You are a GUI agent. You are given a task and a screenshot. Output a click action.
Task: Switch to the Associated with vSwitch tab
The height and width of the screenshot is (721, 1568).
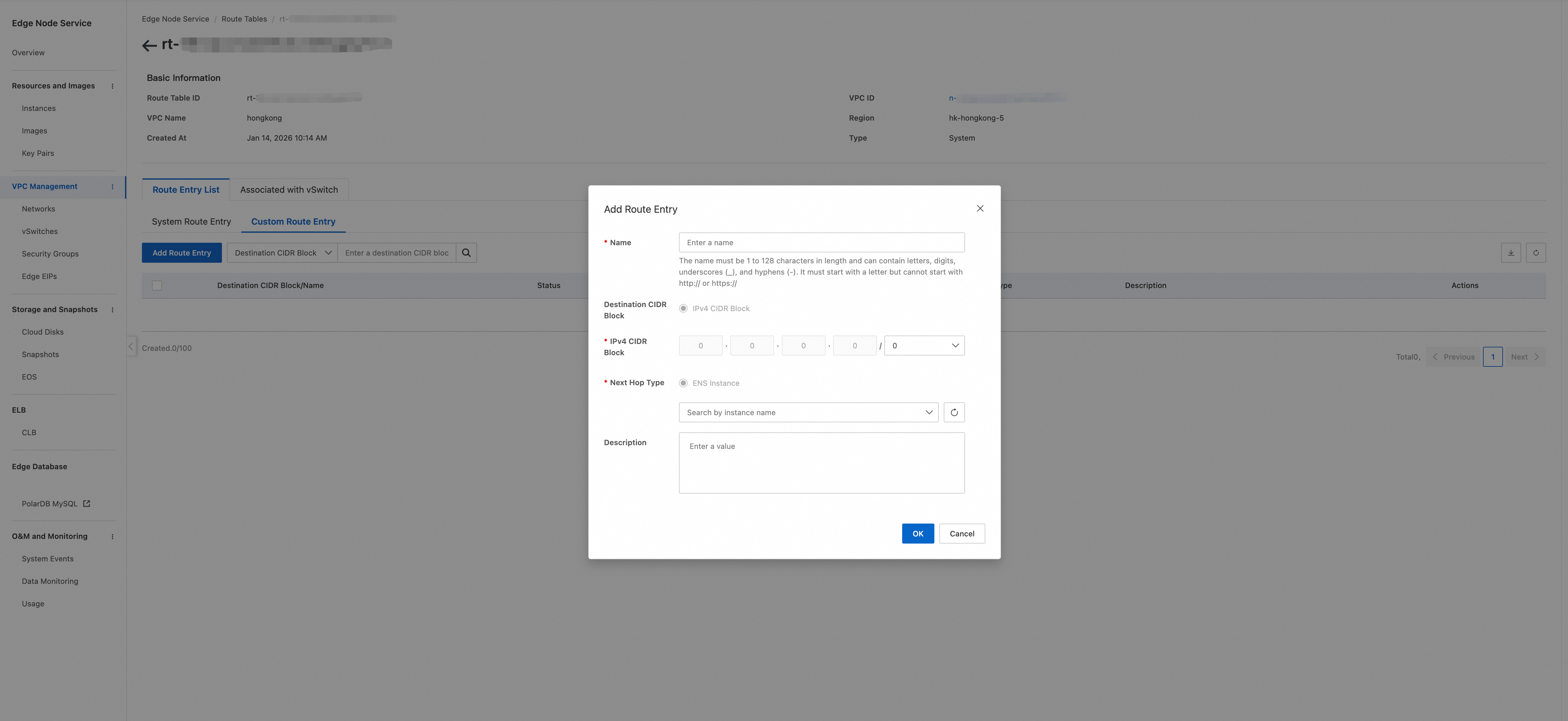tap(289, 190)
